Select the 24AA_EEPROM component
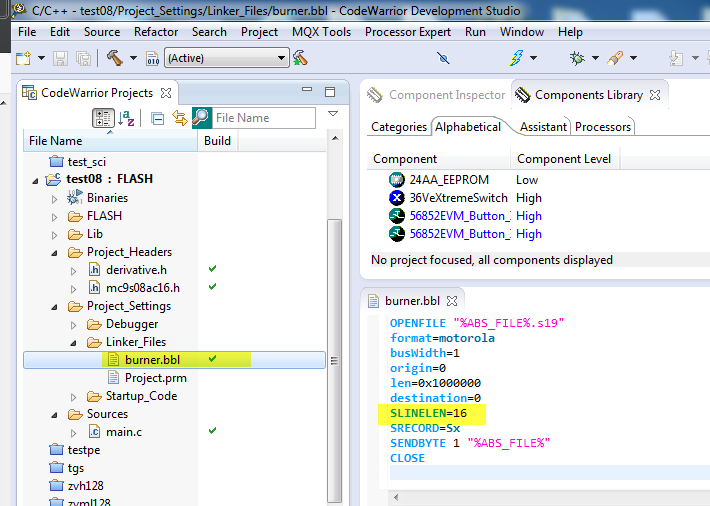 (x=449, y=180)
